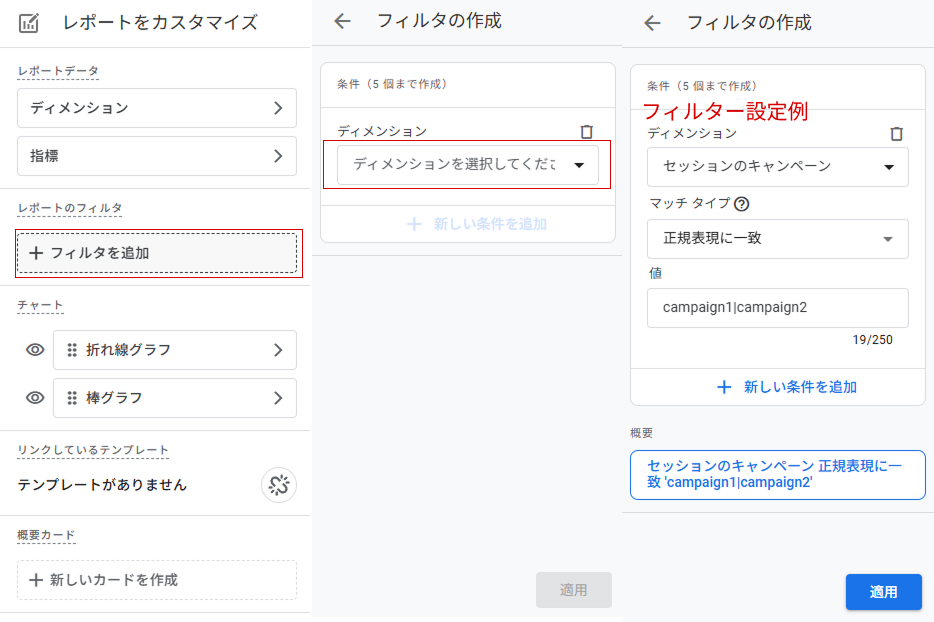
Task: Grab the 棒グラフ drag handle icon
Action: coord(72,398)
